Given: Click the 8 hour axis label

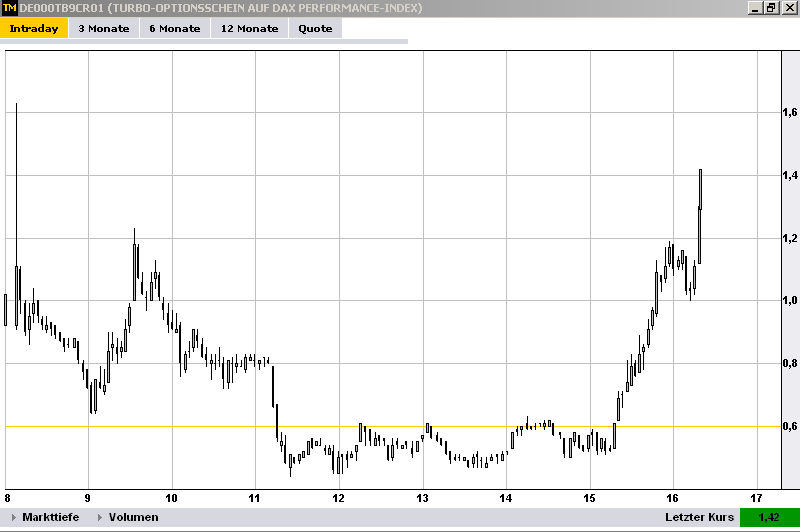Looking at the screenshot, I should (x=7, y=498).
